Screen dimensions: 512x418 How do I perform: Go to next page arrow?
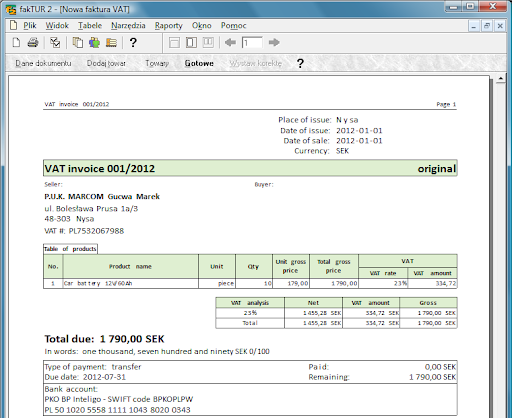(274, 43)
